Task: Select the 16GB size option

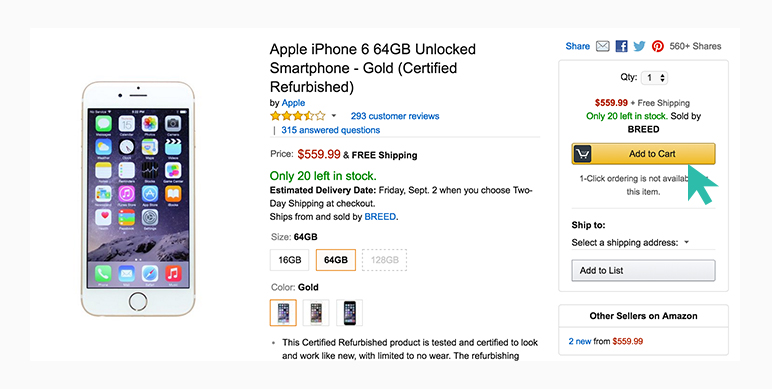Action: (x=290, y=260)
